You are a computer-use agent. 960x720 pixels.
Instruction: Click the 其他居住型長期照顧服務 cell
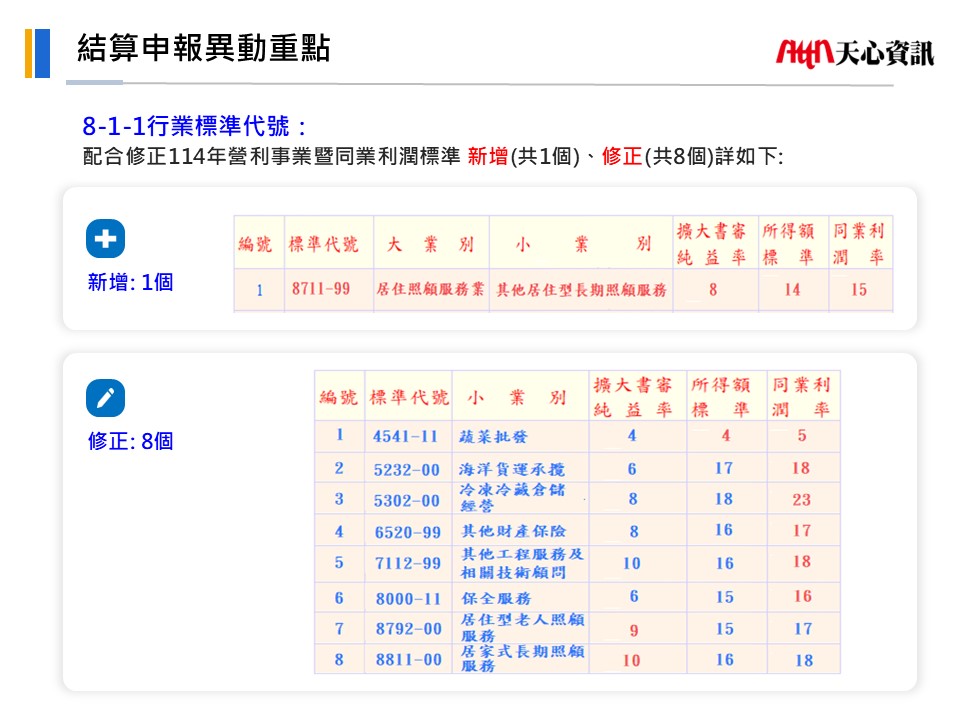581,290
